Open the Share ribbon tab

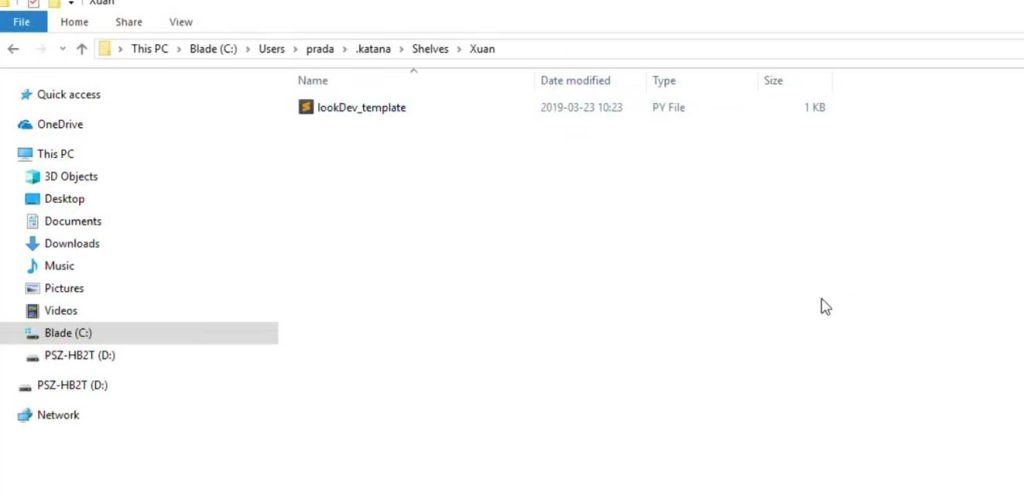click(129, 22)
